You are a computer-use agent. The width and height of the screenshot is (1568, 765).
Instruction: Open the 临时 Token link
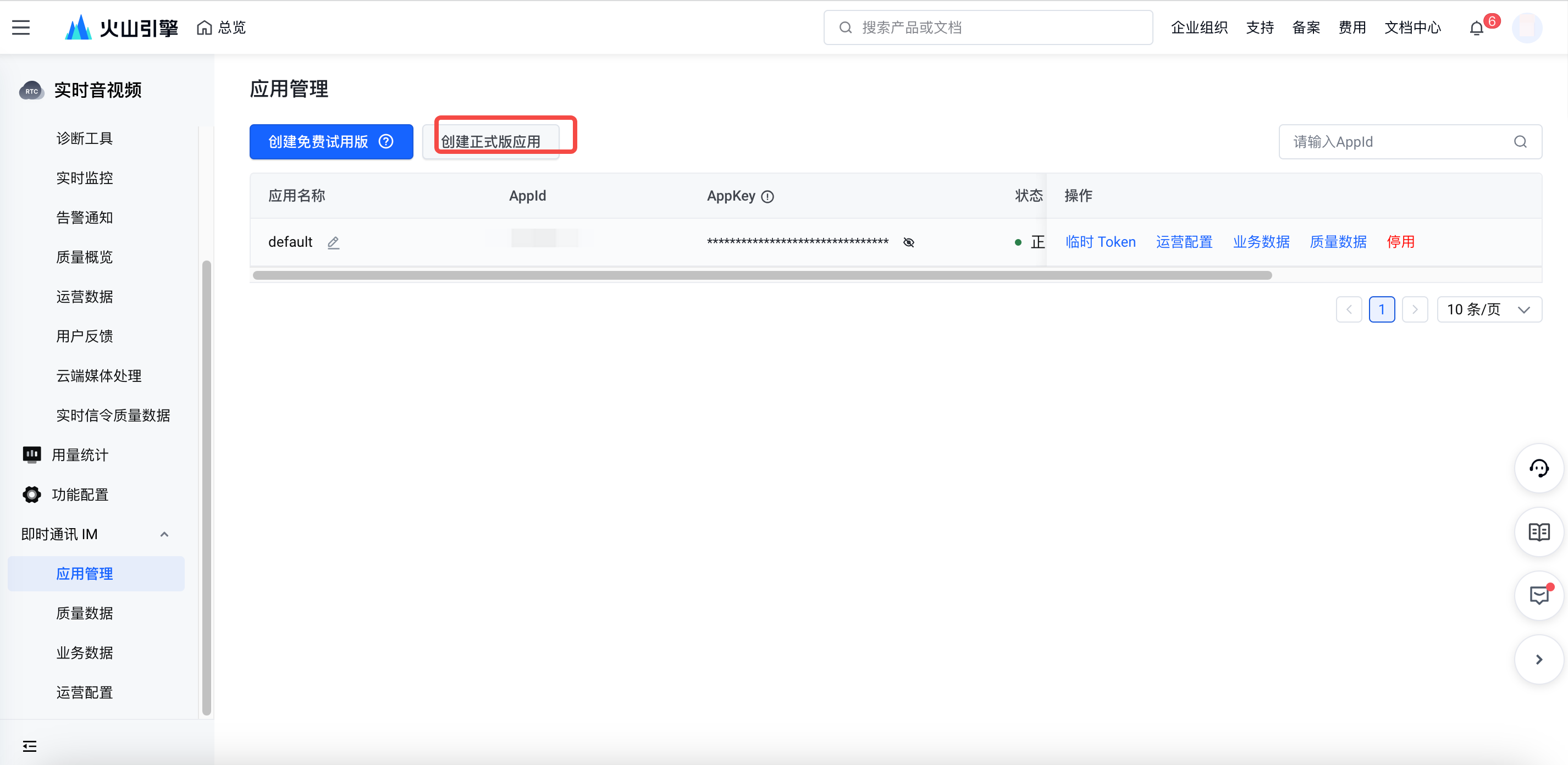[x=1101, y=242]
